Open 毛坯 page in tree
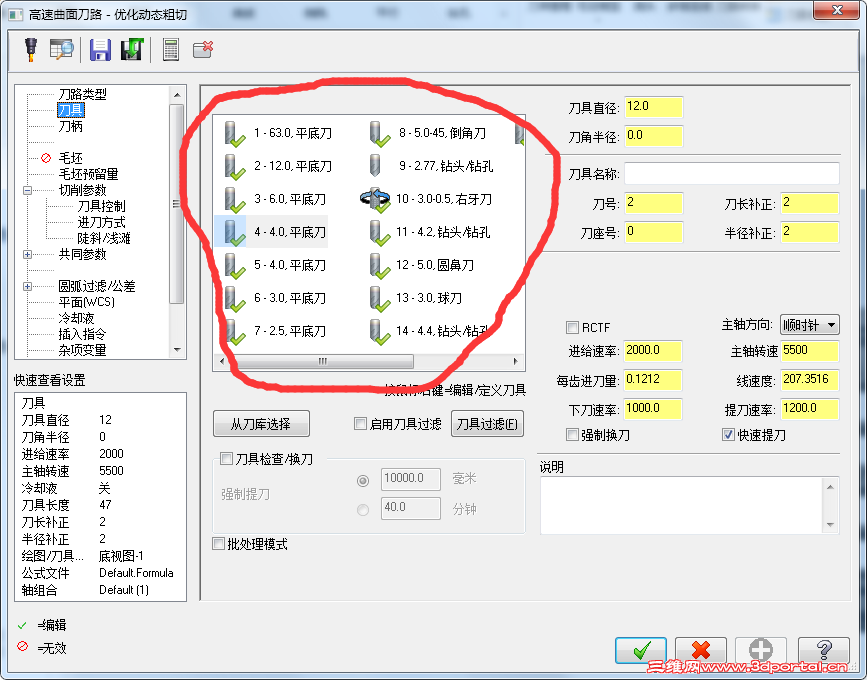Screen dimensions: 867x680 click(70, 158)
